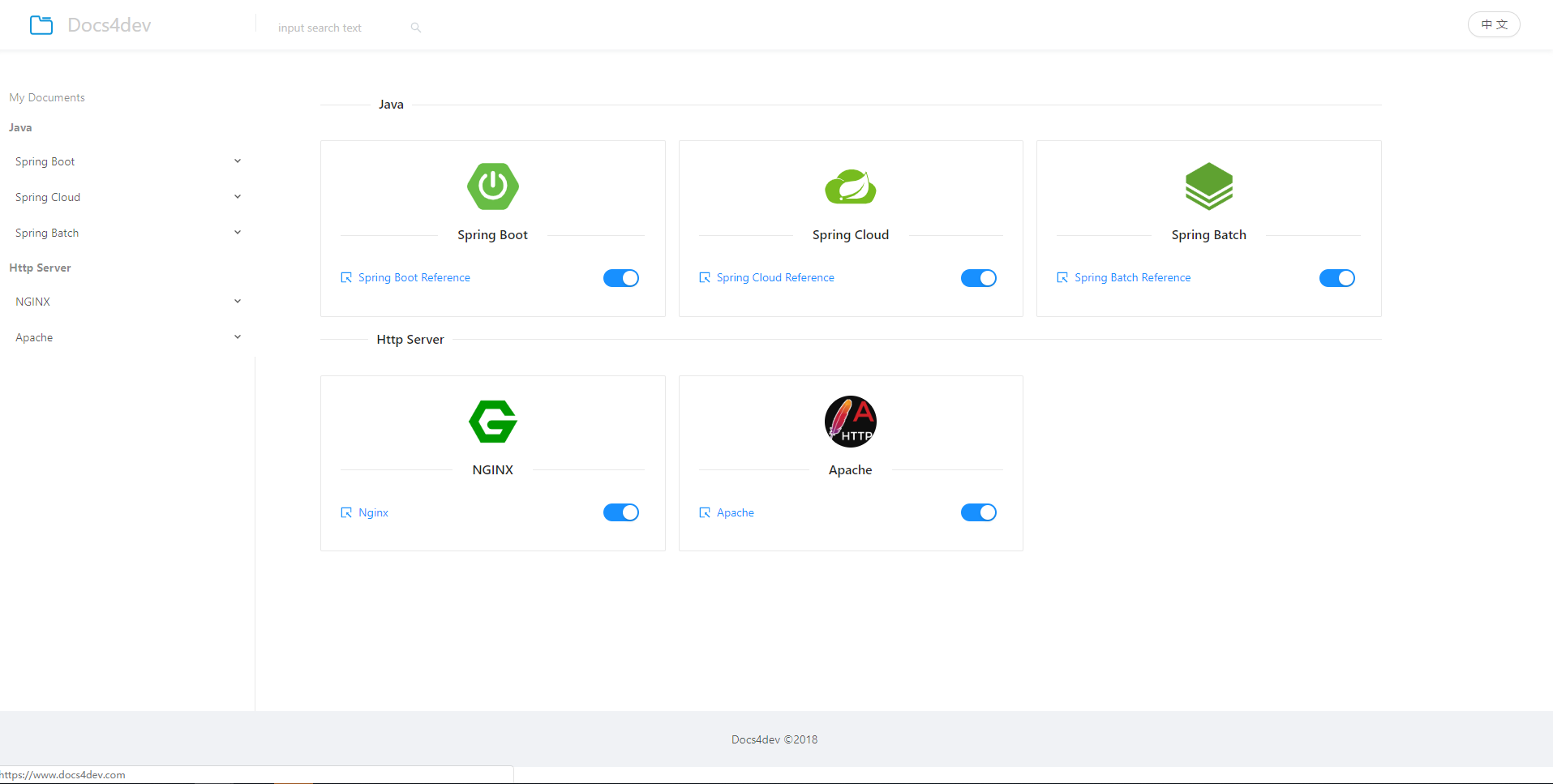The image size is (1553, 784).
Task: Expand Spring Boot chevron in sidebar
Action: tap(238, 161)
